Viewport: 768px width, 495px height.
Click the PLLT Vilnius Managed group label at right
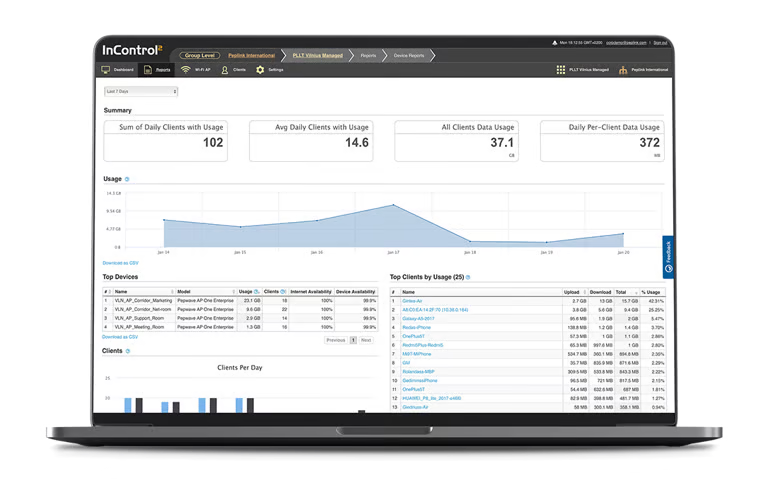589,70
